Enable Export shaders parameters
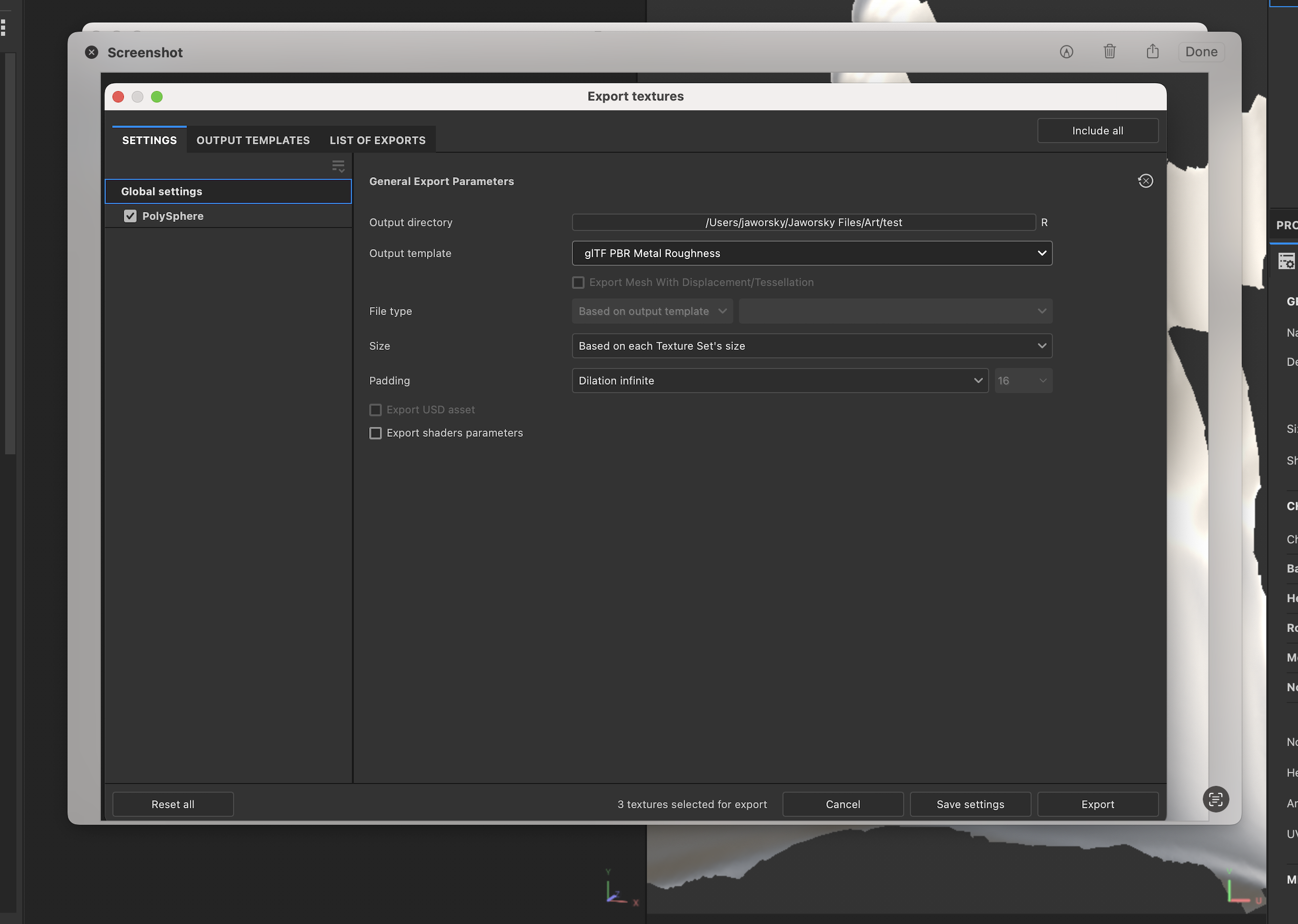 click(x=375, y=432)
